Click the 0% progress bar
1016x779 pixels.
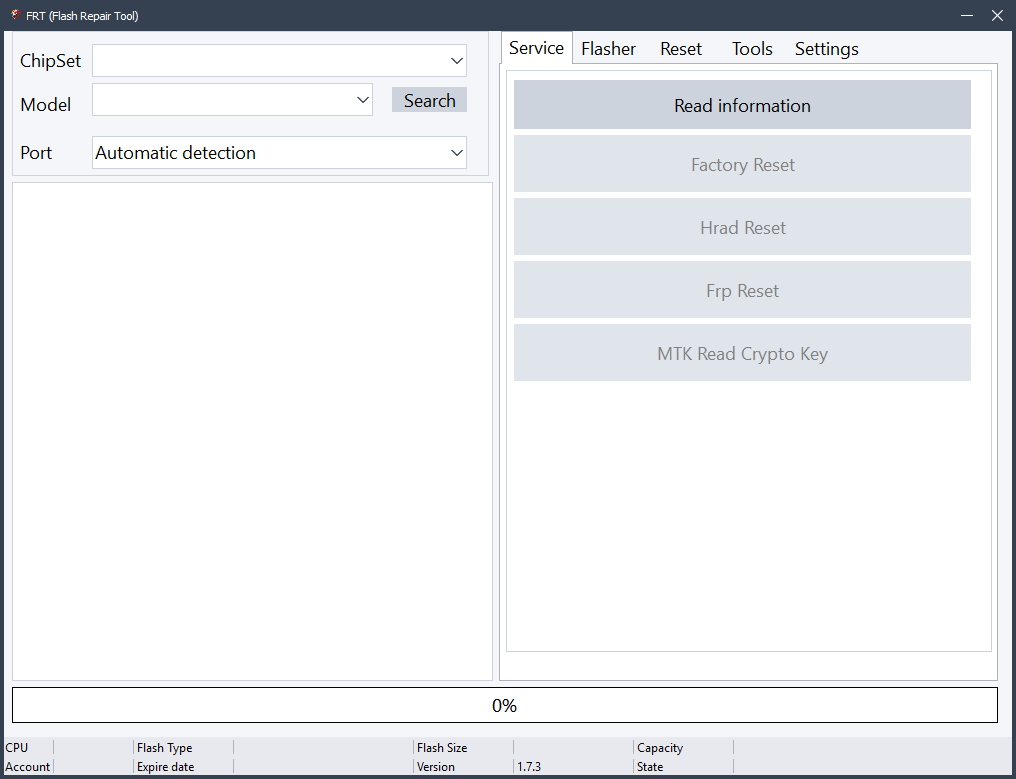[x=504, y=704]
